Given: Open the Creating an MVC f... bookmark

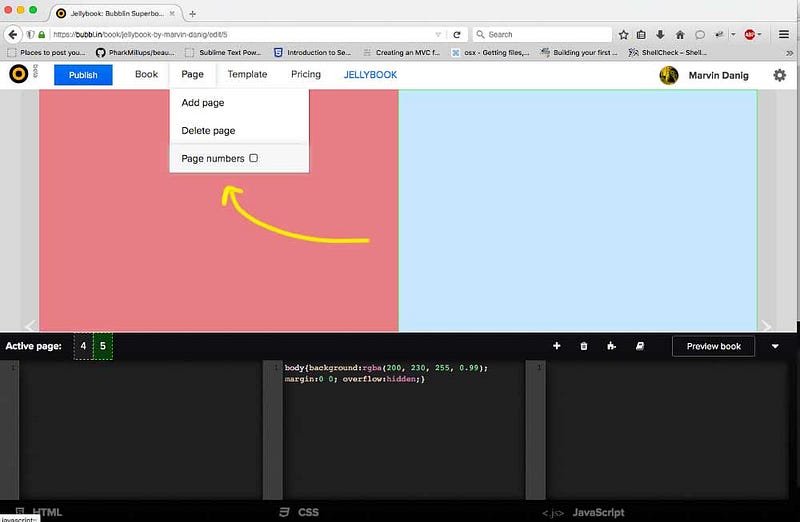Looking at the screenshot, I should click(402, 53).
